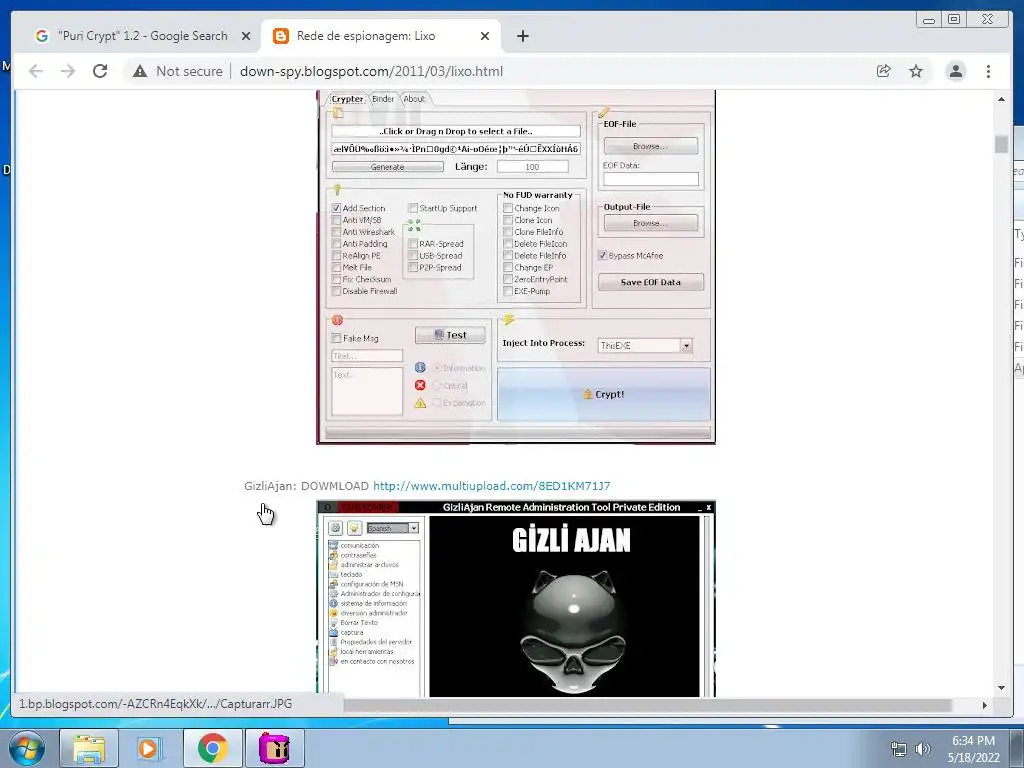1024x768 pixels.
Task: Select the Crypter tab in the screenshot
Action: 347,99
